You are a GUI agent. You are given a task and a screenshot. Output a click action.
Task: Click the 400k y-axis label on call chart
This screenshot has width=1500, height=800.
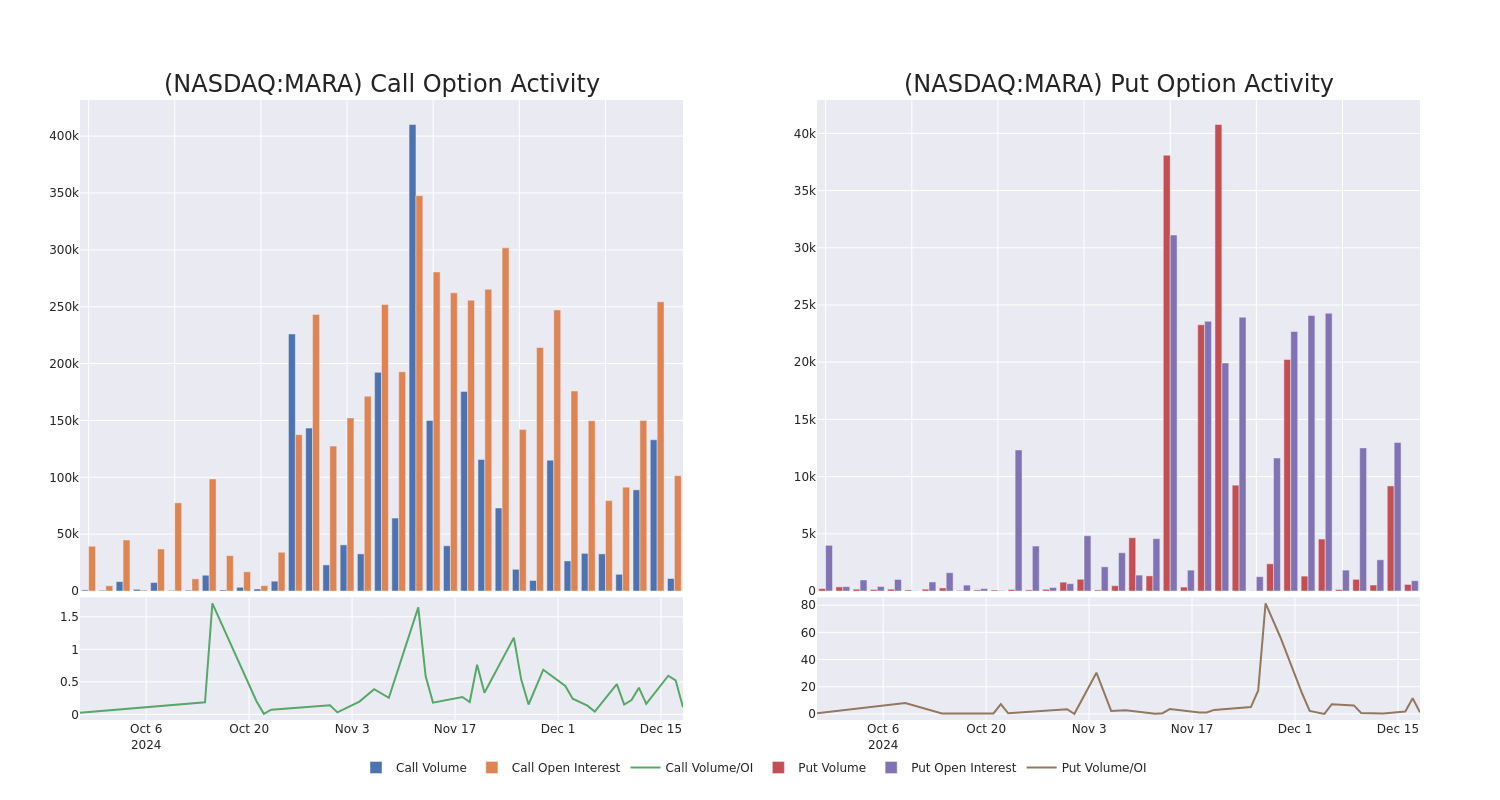tap(64, 136)
